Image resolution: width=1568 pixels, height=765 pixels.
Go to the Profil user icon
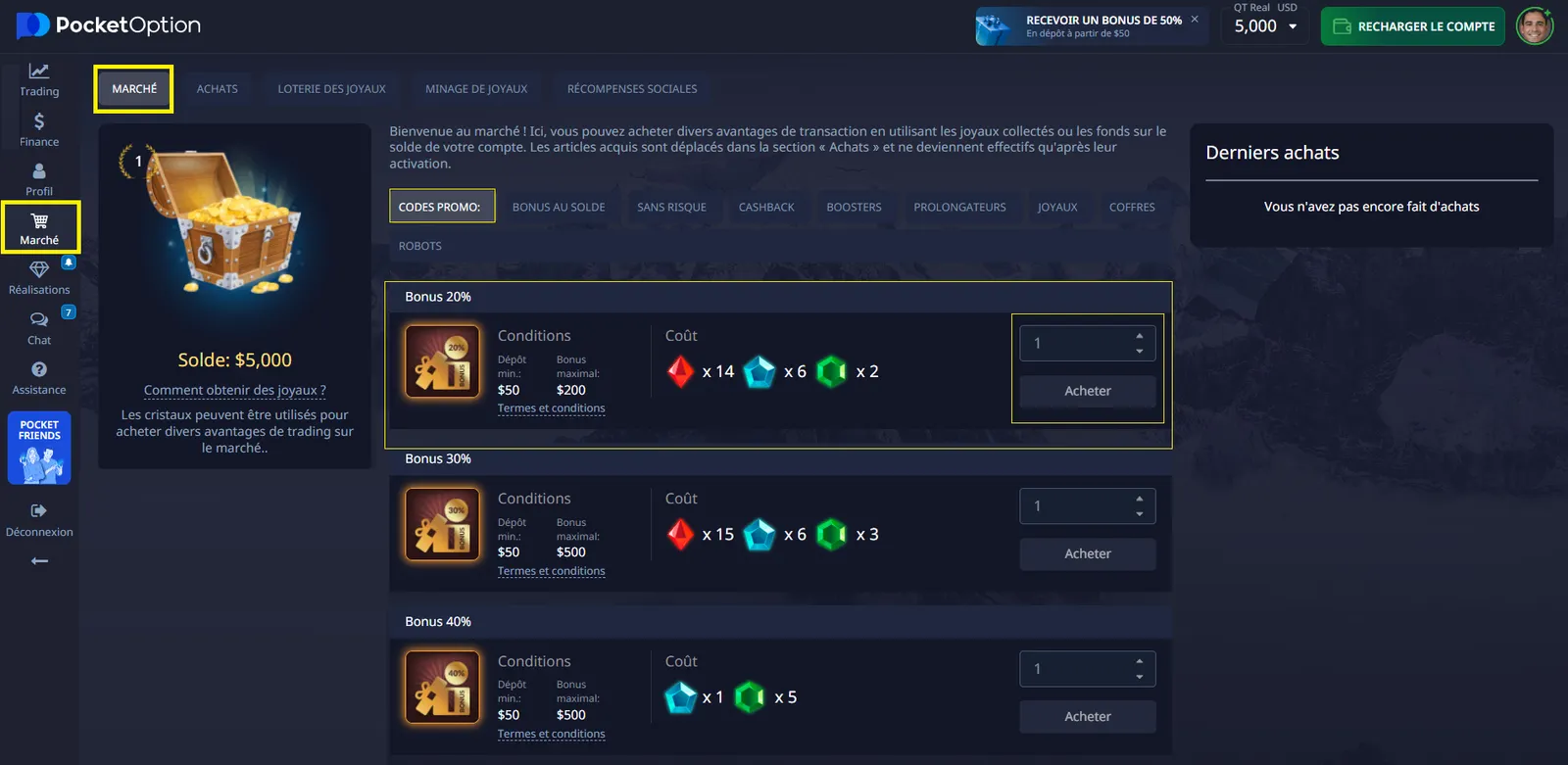click(x=39, y=171)
